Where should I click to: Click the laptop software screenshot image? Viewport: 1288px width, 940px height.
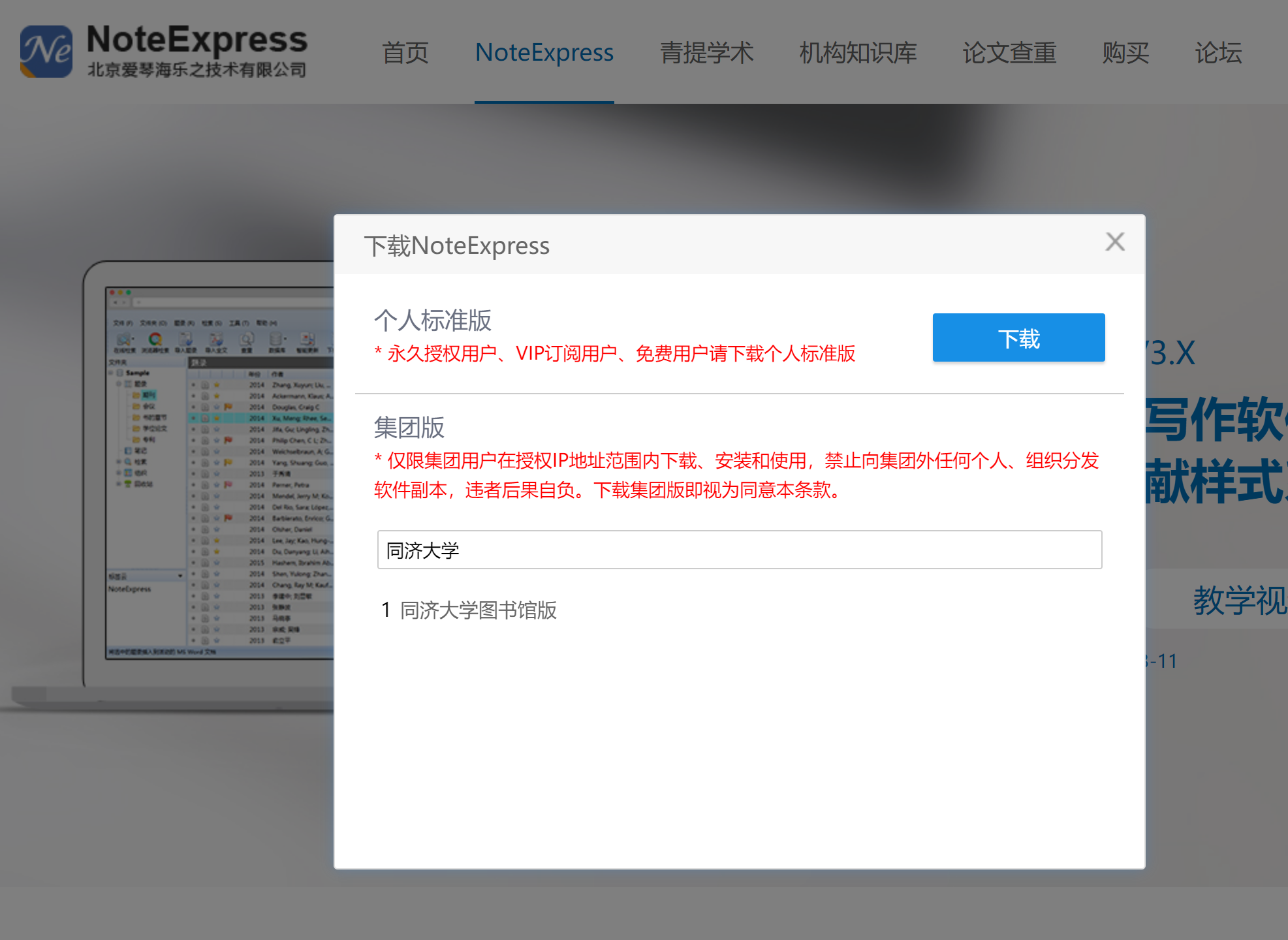coord(215,470)
